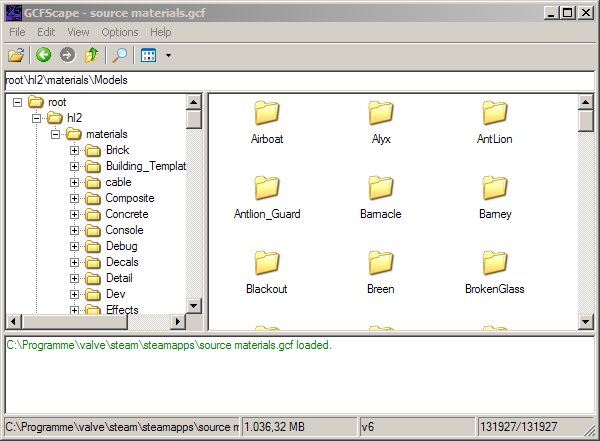Viewport: 600px width, 441px height.
Task: Click file list scroll up arrow
Action: (586, 102)
